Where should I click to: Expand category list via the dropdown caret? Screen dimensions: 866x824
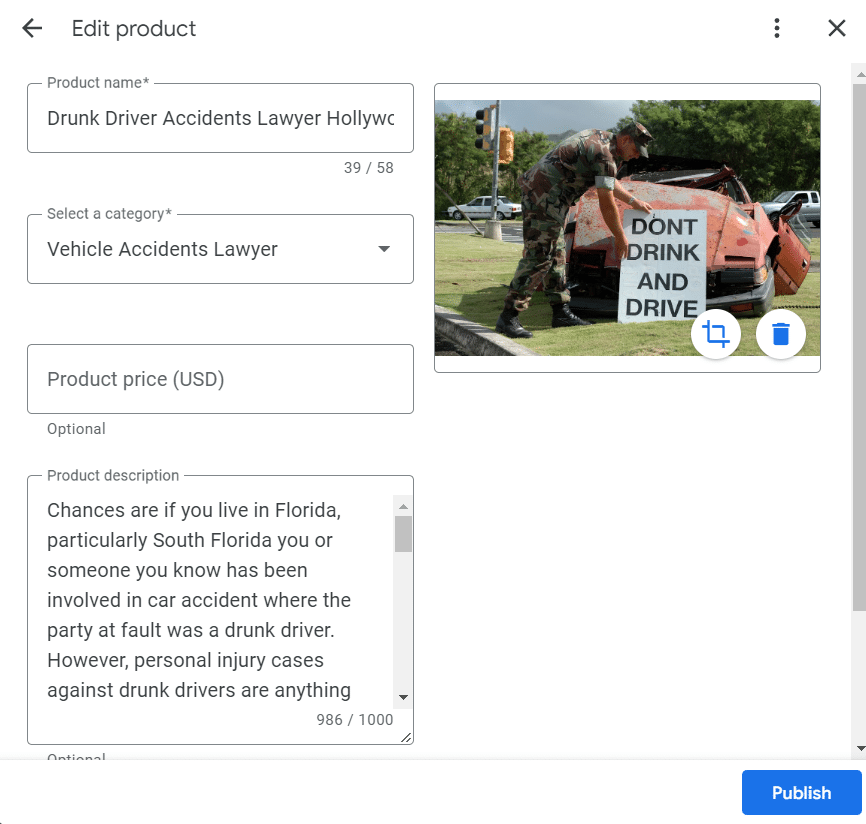pyautogui.click(x=384, y=249)
